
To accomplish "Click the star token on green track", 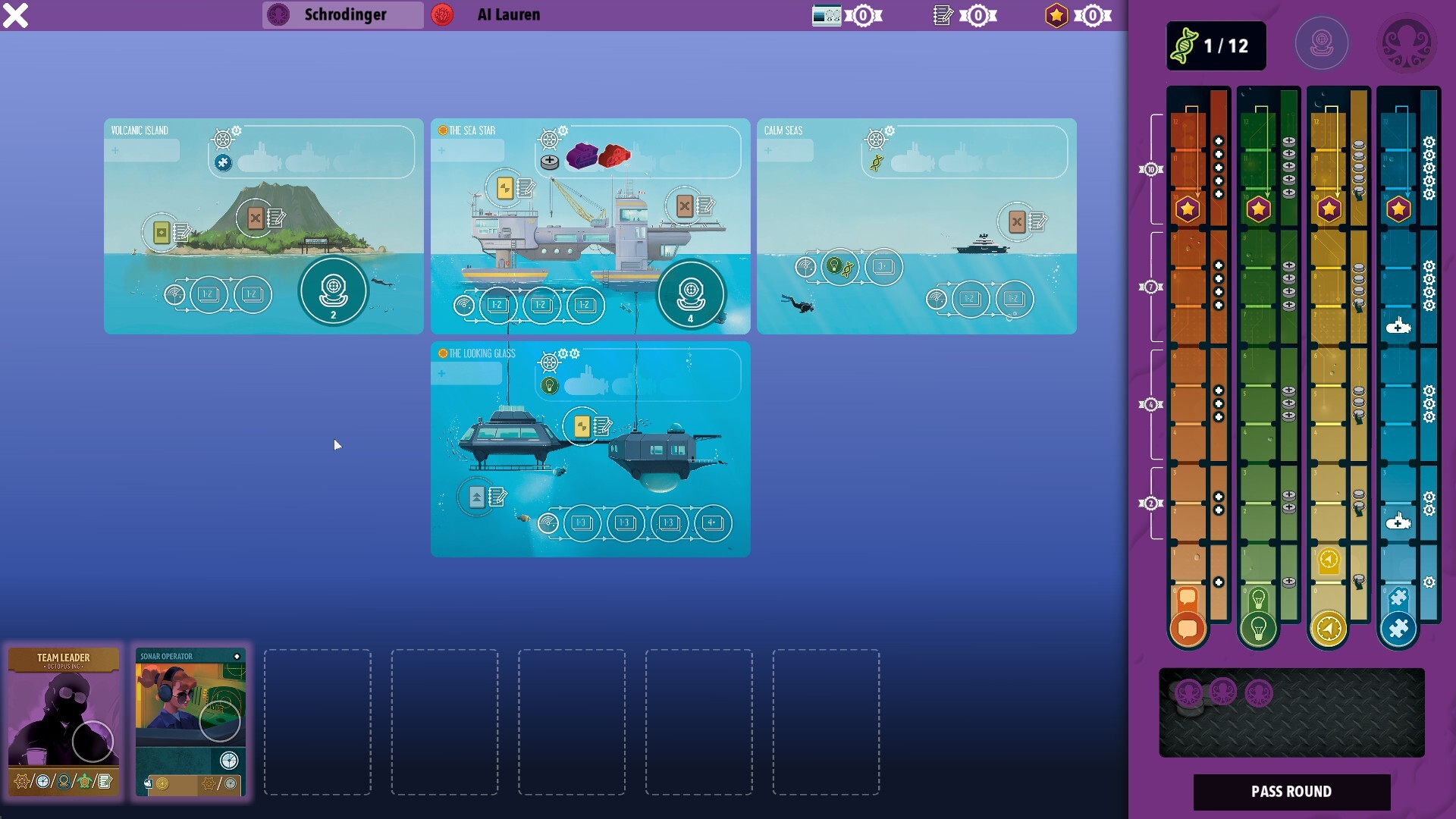I will (x=1258, y=209).
